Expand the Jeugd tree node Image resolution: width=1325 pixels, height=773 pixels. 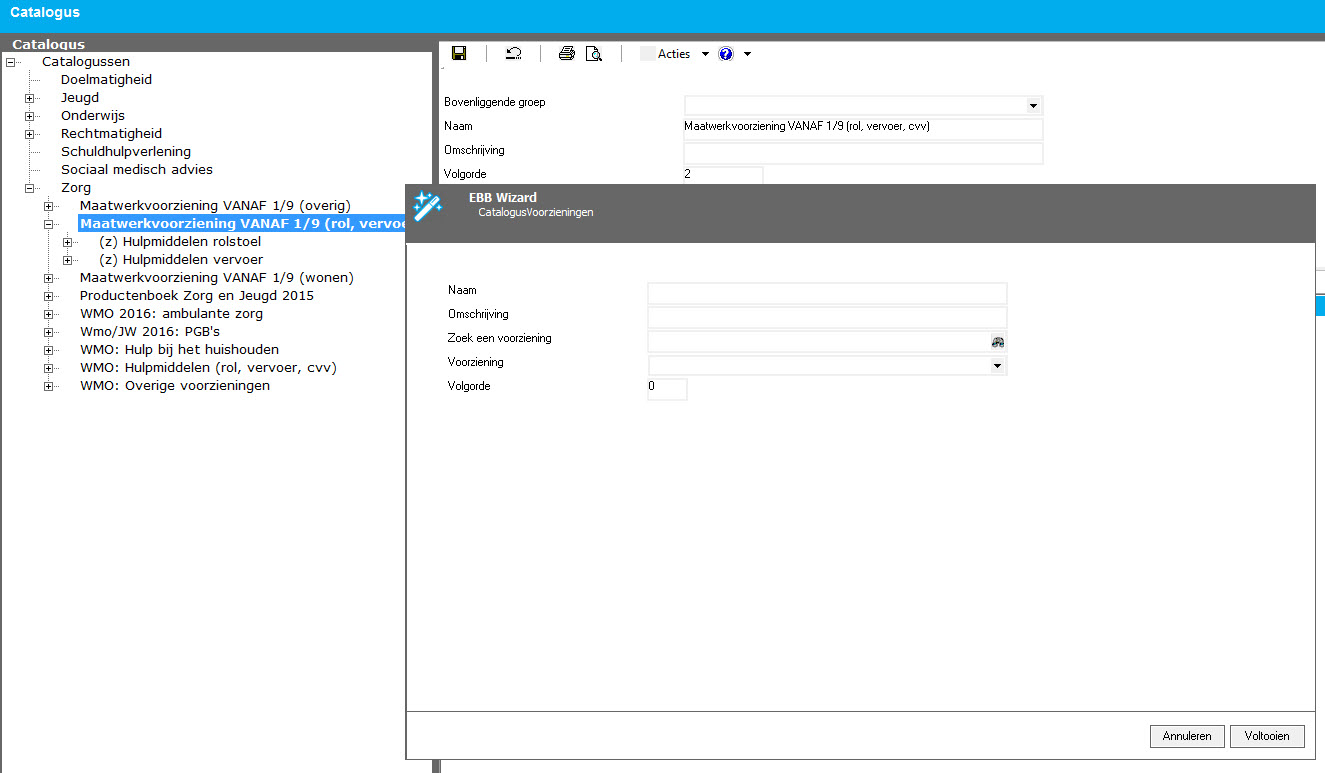tap(30, 98)
